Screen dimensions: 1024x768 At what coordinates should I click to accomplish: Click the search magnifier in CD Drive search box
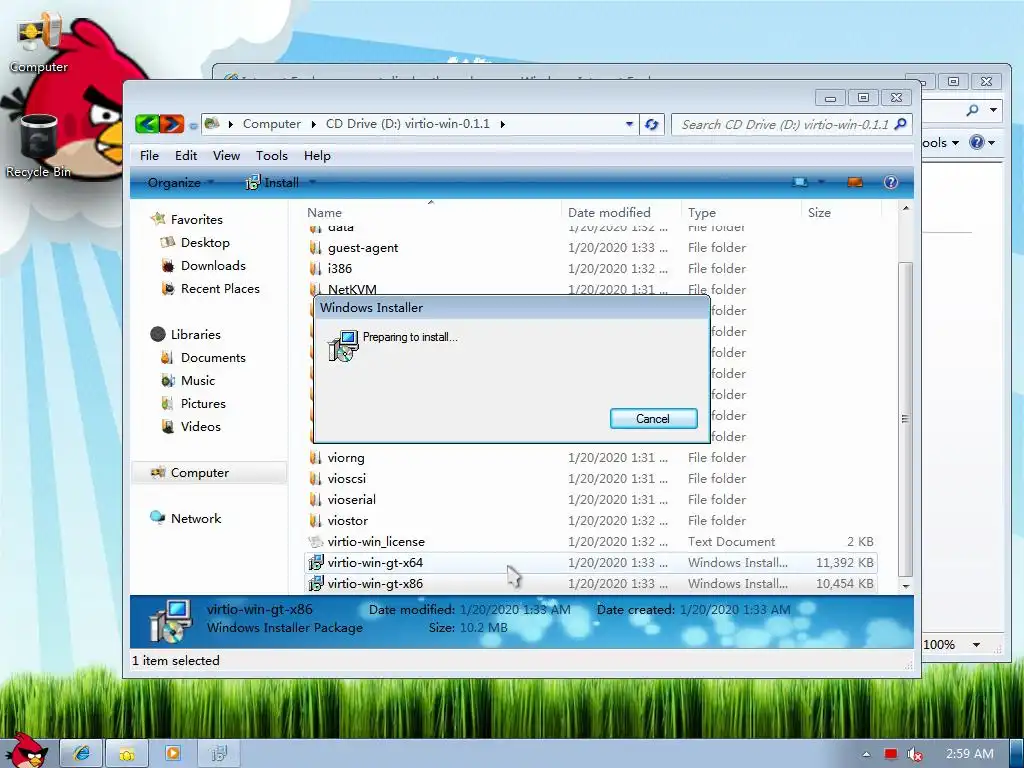pyautogui.click(x=901, y=124)
